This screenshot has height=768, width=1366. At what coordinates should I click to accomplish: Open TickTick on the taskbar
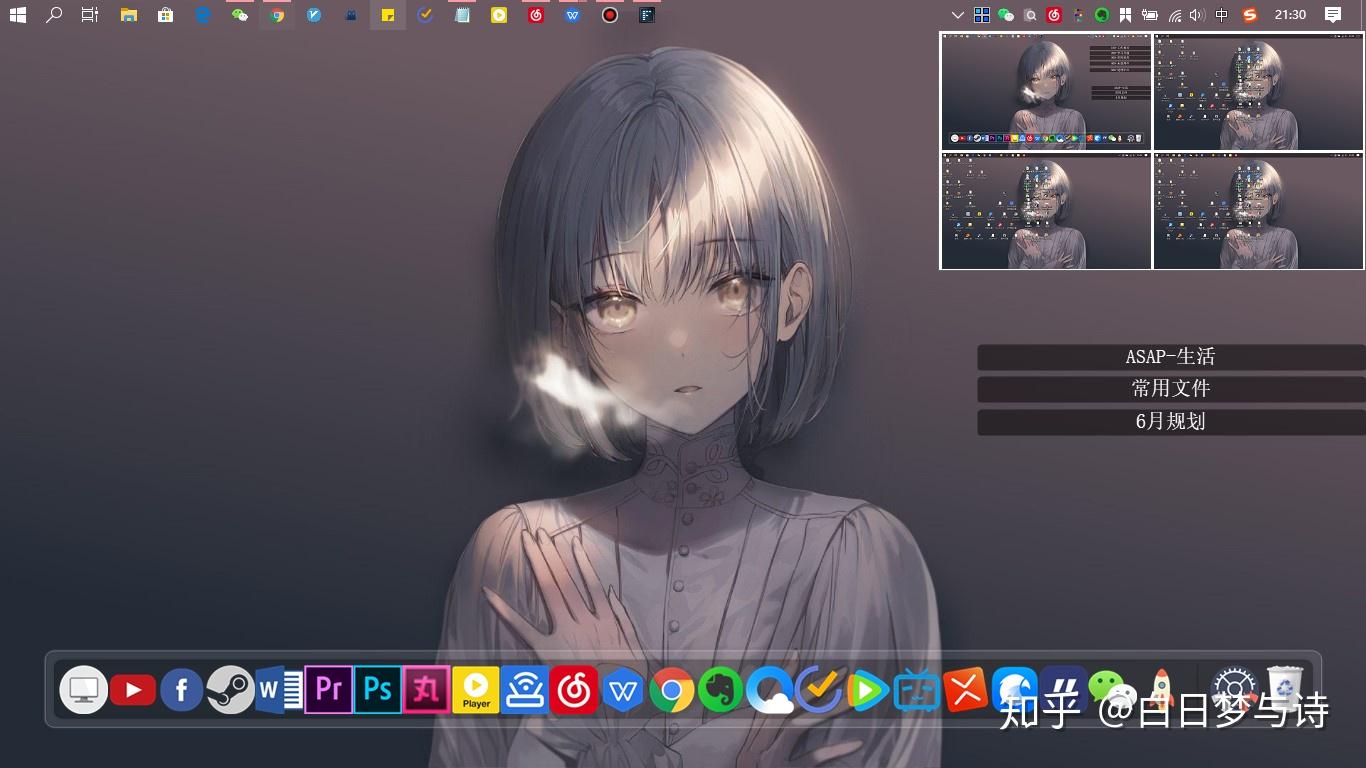pos(425,15)
